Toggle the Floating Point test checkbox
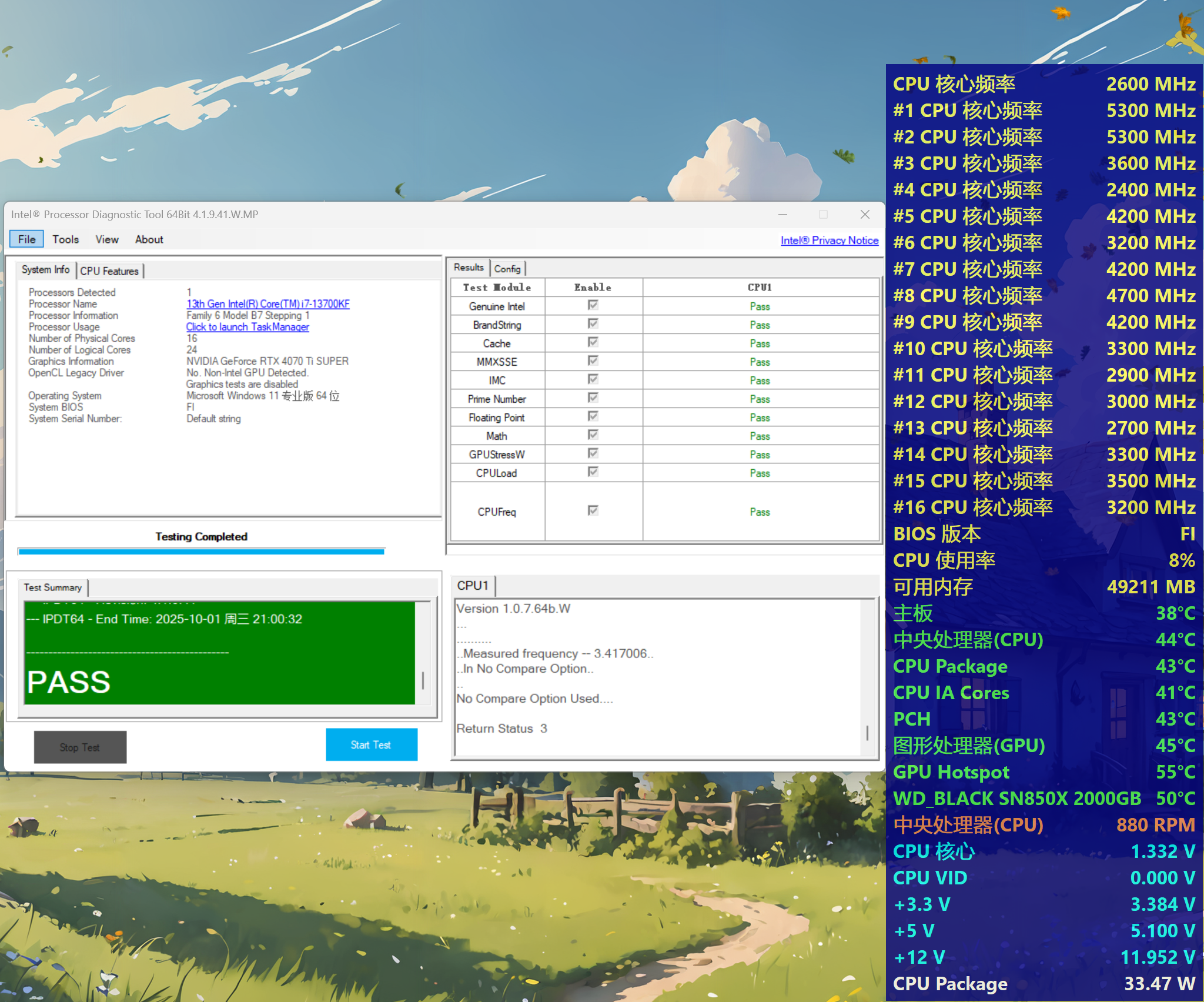The height and width of the screenshot is (1002, 1204). (x=593, y=416)
